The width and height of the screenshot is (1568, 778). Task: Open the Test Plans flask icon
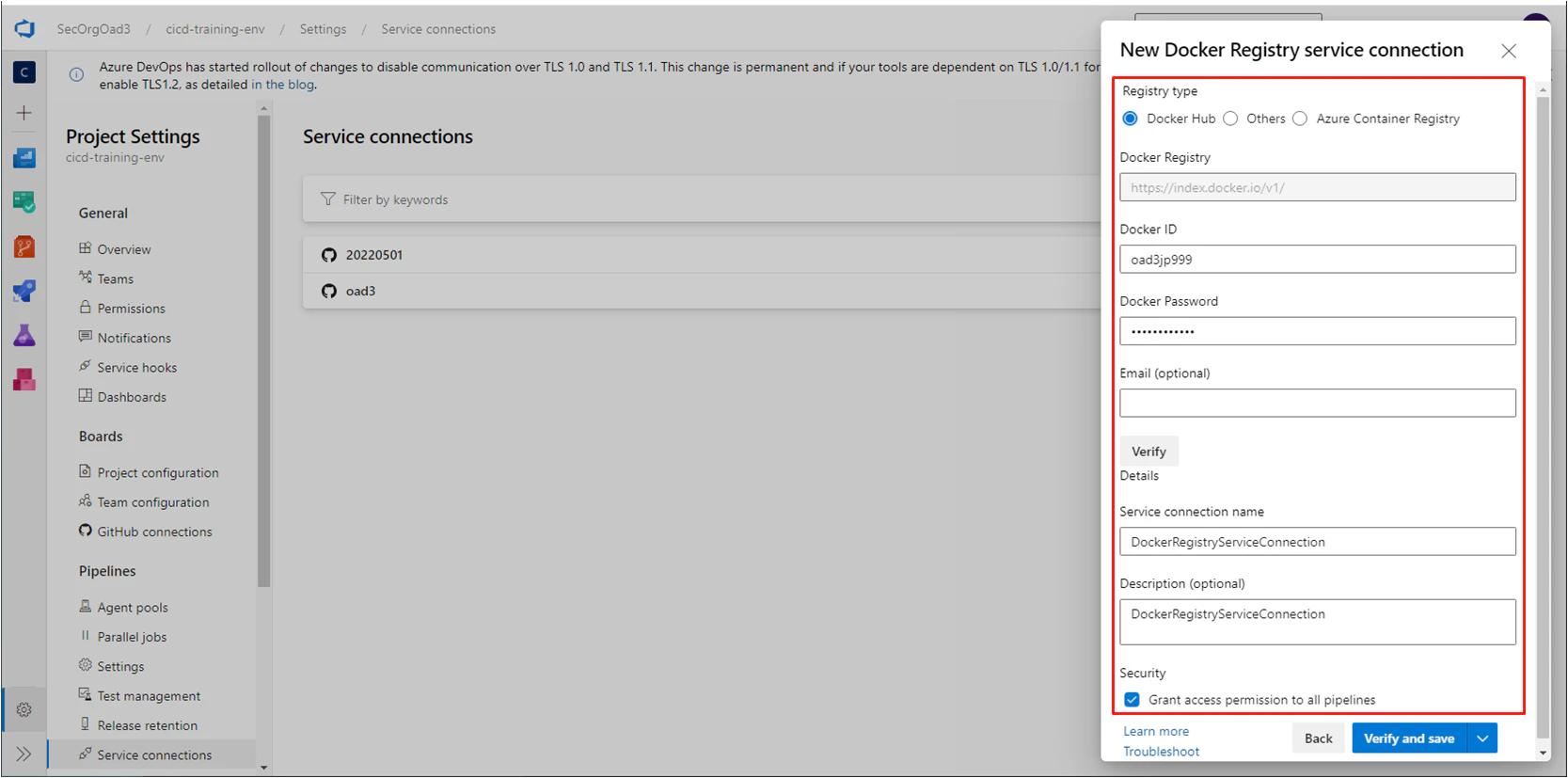(24, 335)
